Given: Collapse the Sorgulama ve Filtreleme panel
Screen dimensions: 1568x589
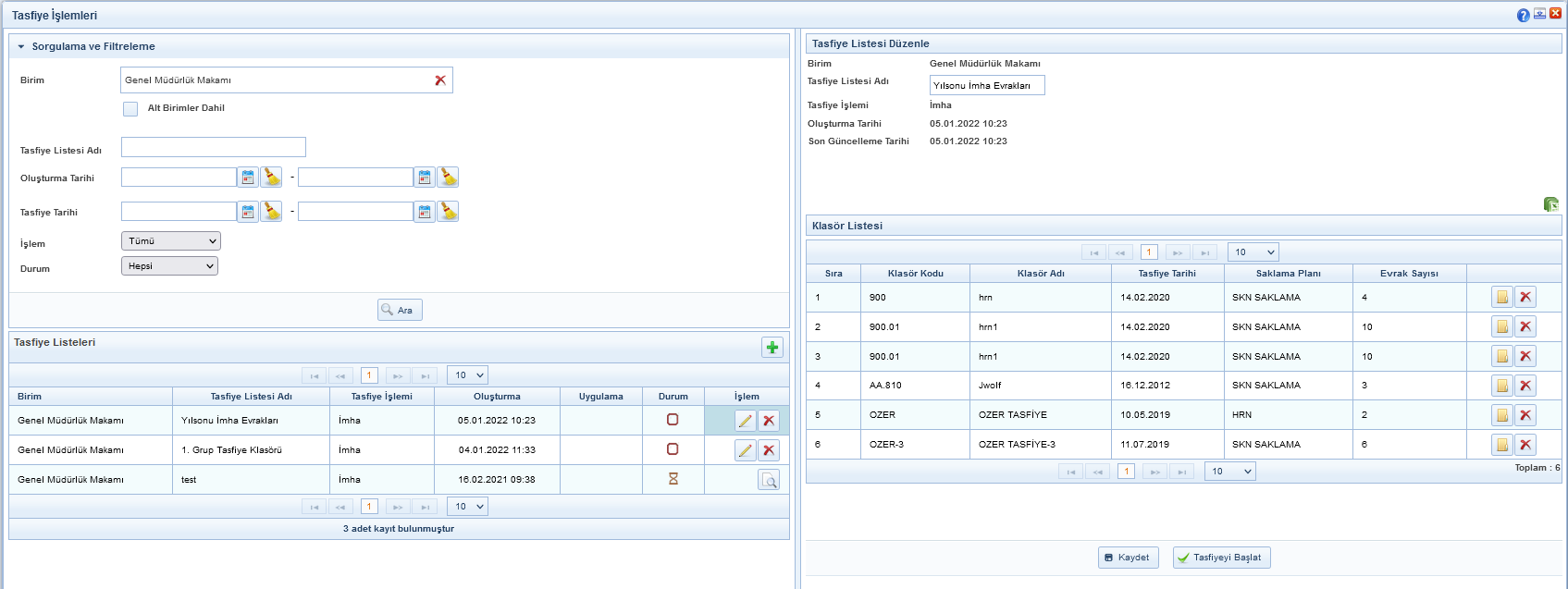Looking at the screenshot, I should pos(21,46).
